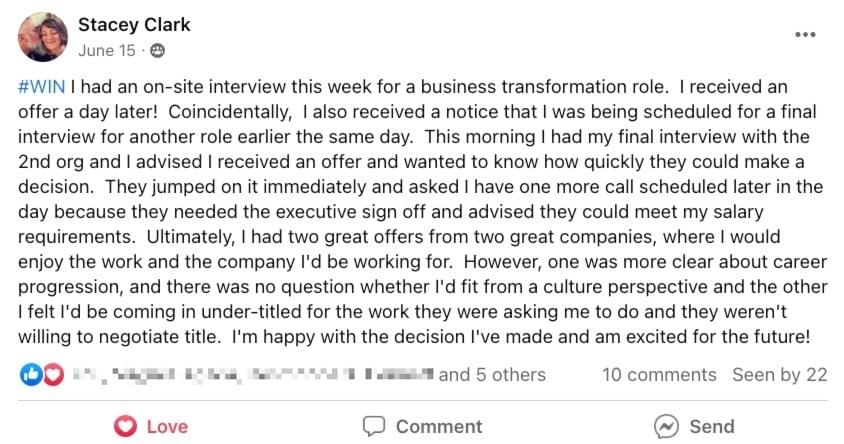This screenshot has height=444, width=844.
Task: Click the red heart reaction summary icon
Action: click(x=52, y=374)
